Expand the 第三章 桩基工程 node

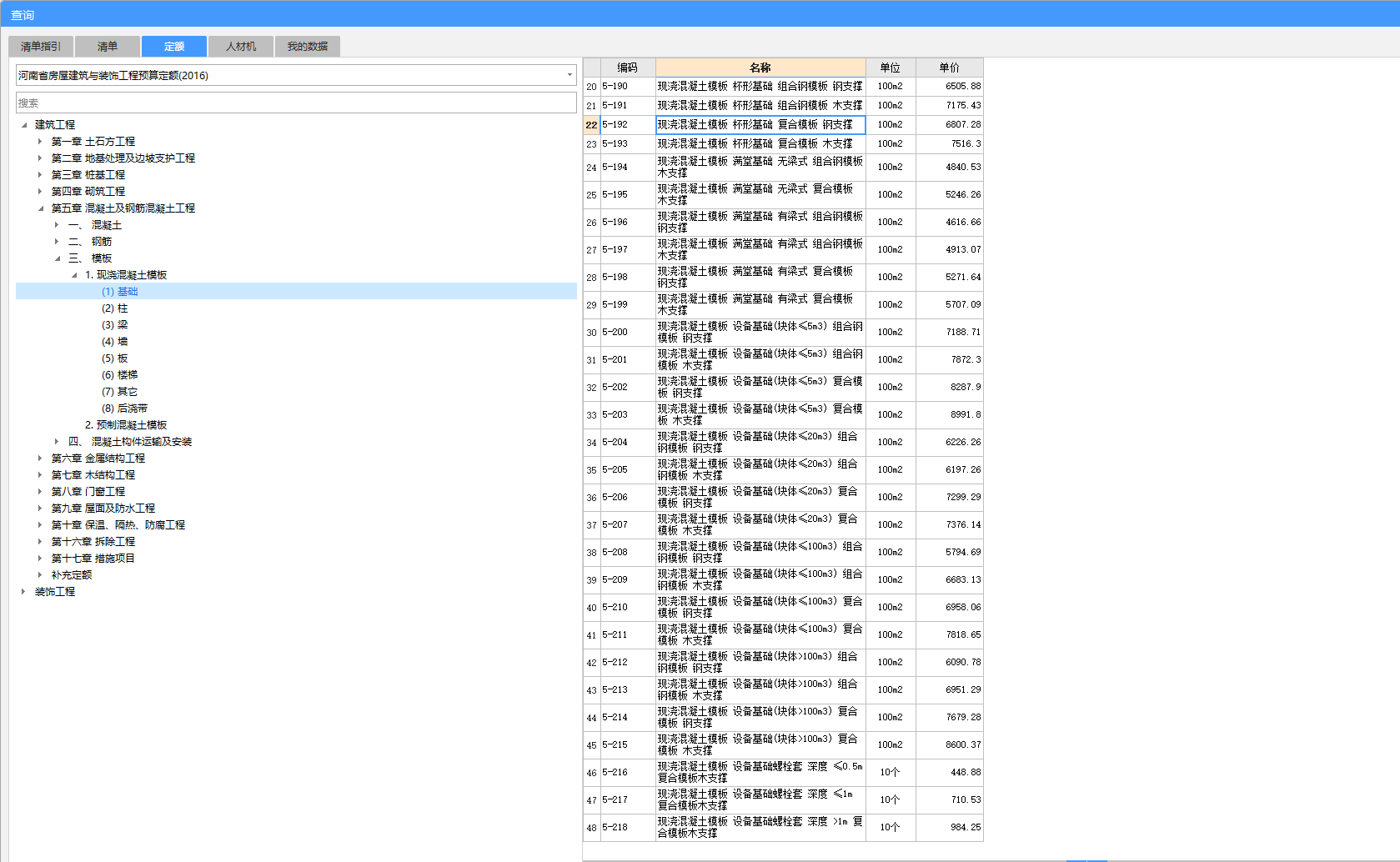click(39, 175)
